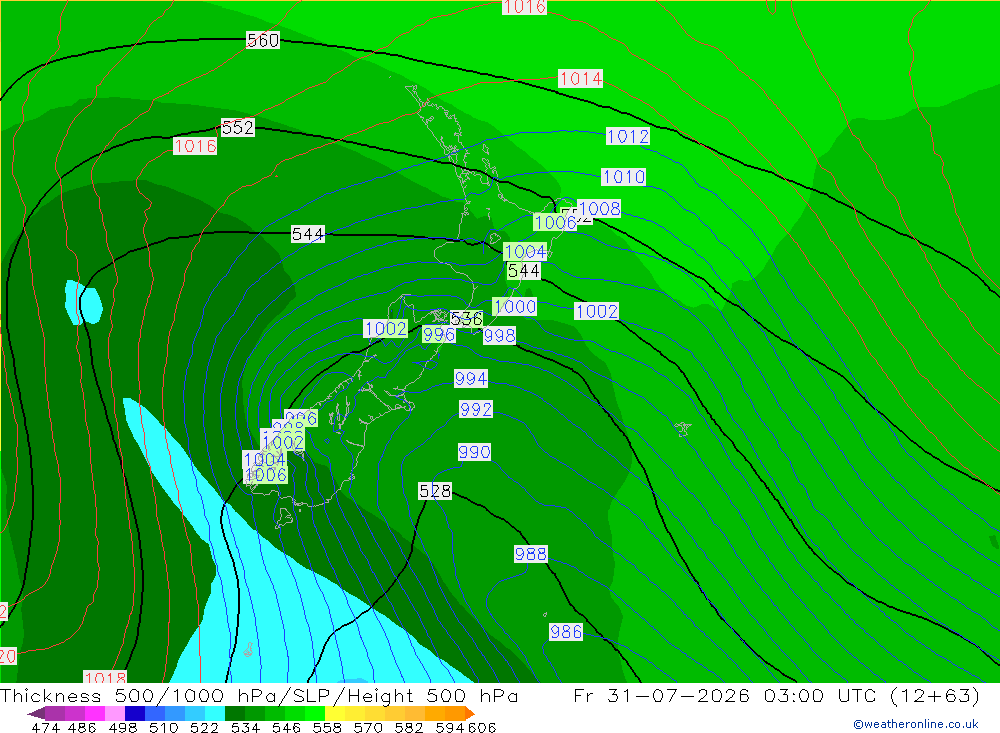The height and width of the screenshot is (733, 1000).
Task: Click the blue 998 isobar label
Action: pos(499,336)
